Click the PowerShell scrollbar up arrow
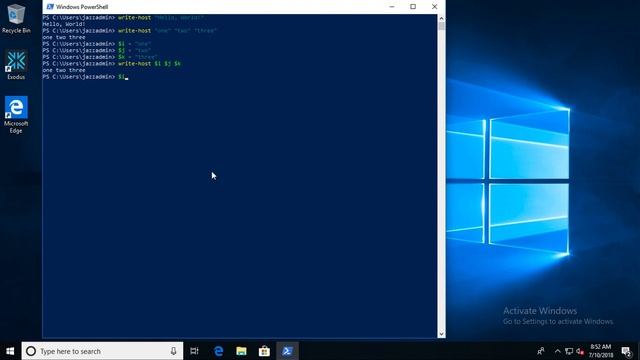This screenshot has width=640, height=360. click(x=441, y=18)
